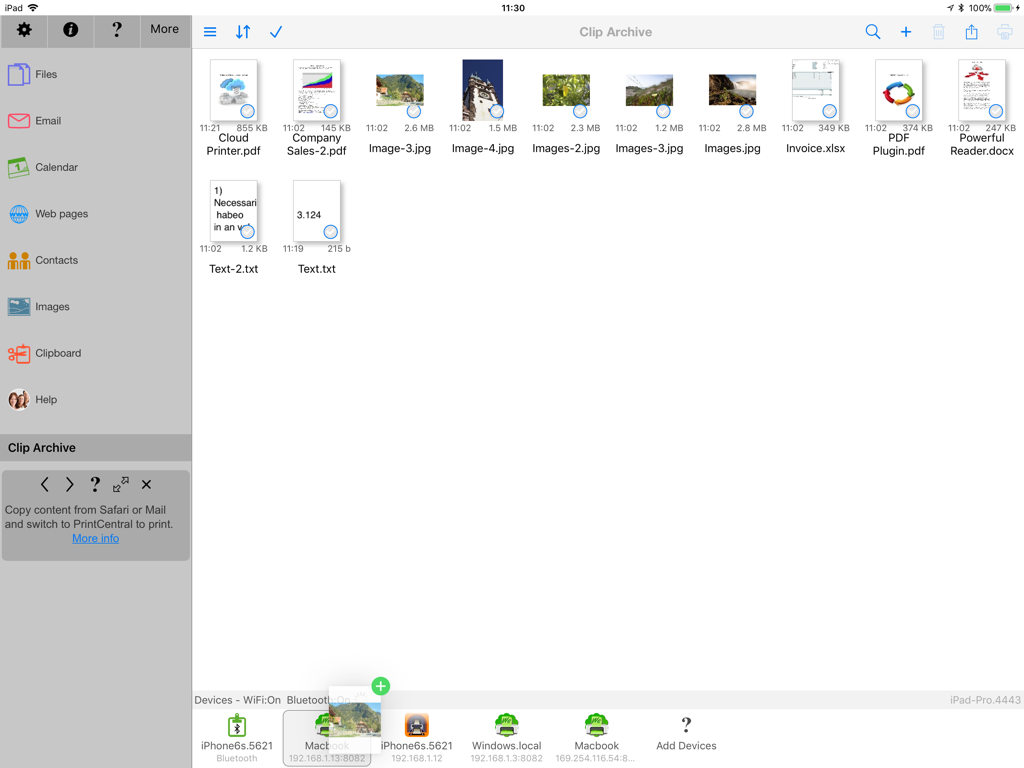Open the More menu at top left
Image resolution: width=1024 pixels, height=768 pixels.
click(x=164, y=29)
